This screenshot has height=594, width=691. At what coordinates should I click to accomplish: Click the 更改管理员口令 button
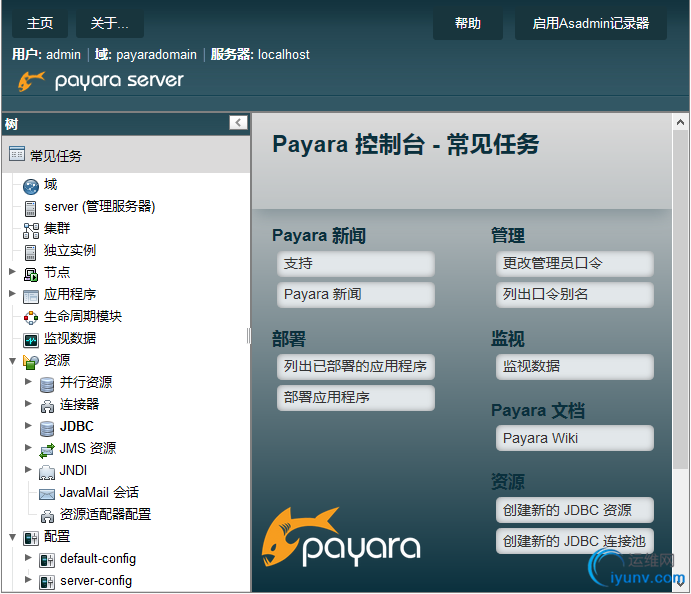click(575, 264)
